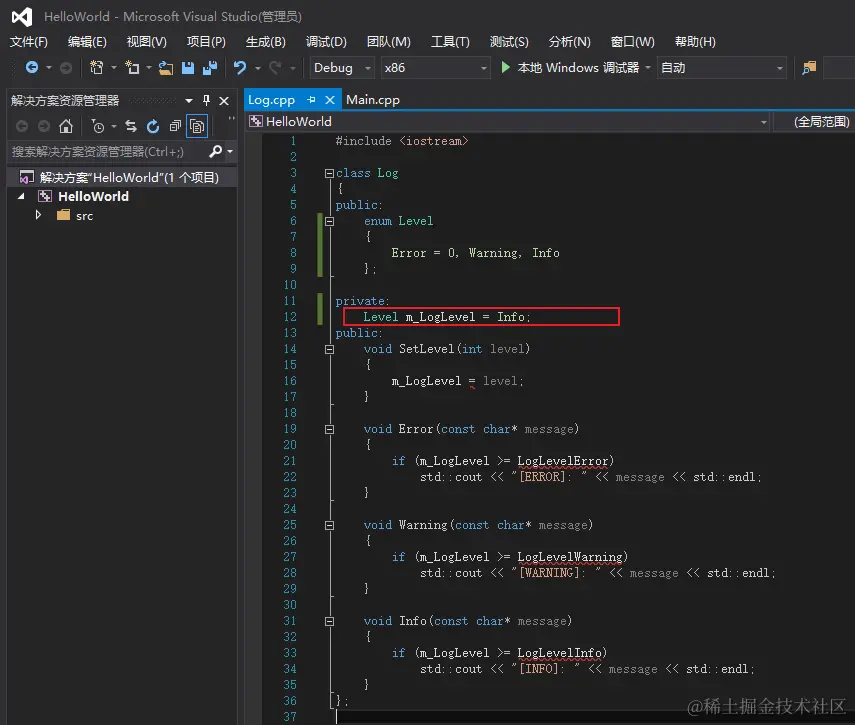Toggle auto-hide pin on Solution Explorer panel
The image size is (855, 725).
pos(207,101)
